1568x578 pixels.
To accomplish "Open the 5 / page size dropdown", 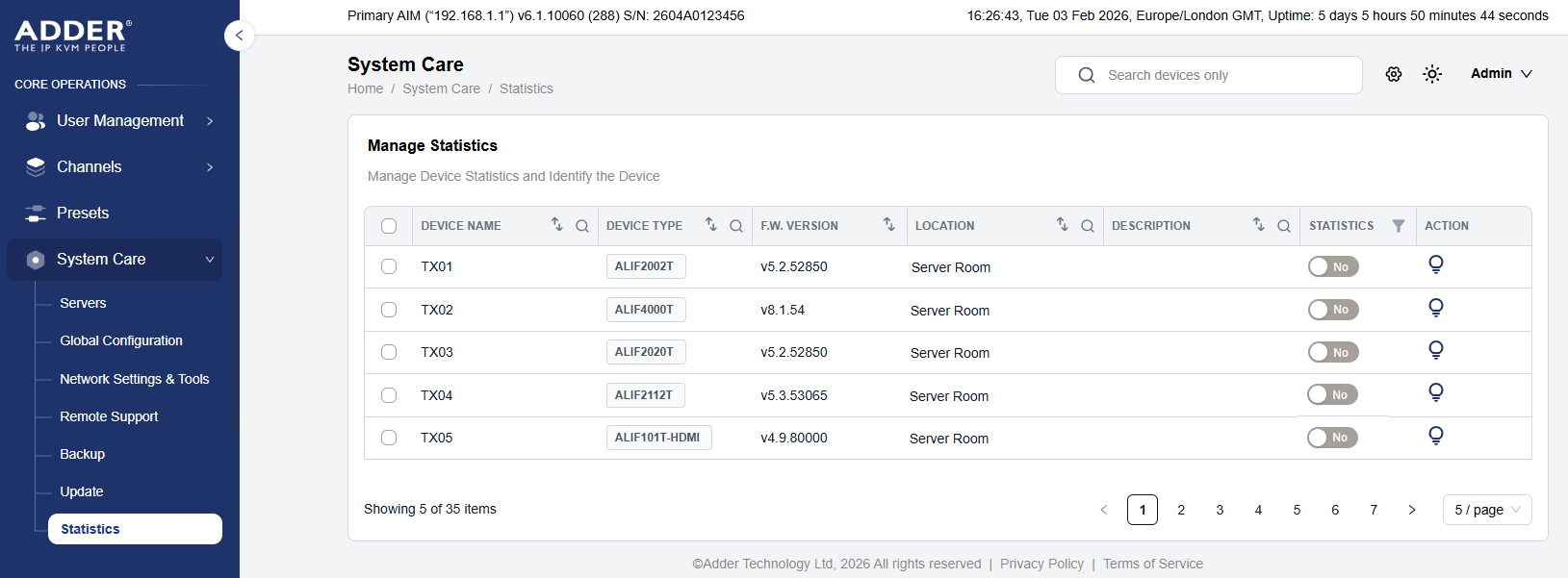I will [1486, 510].
